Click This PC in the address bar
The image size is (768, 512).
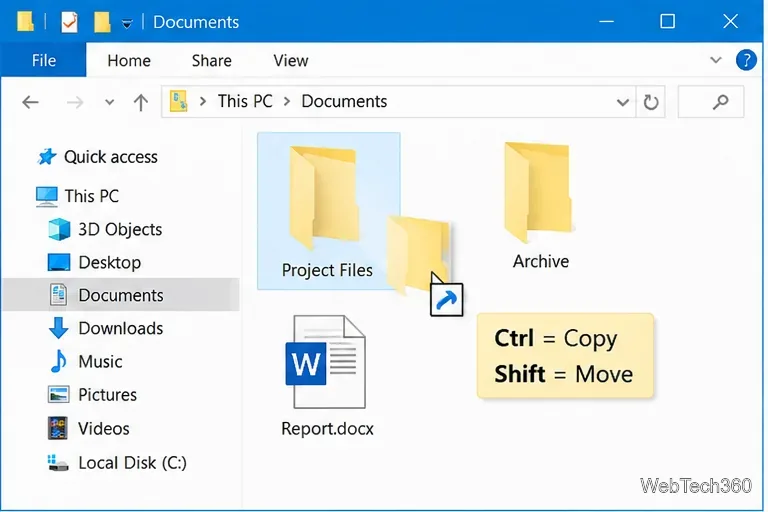[x=245, y=101]
